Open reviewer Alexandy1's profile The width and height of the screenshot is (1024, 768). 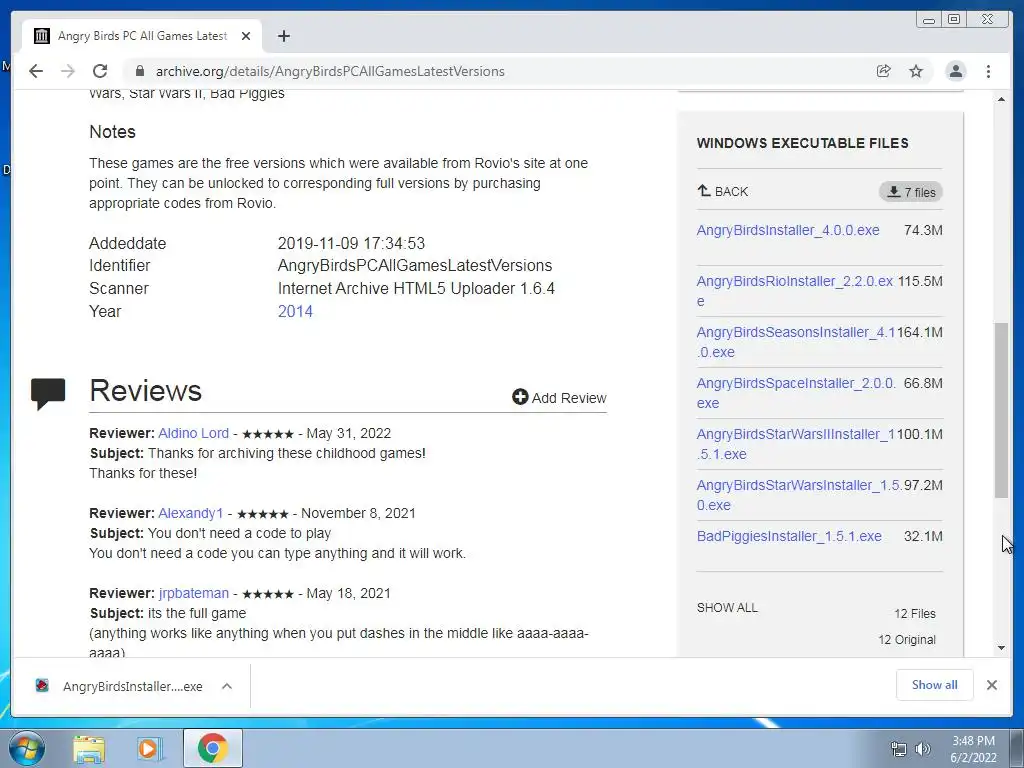[191, 513]
